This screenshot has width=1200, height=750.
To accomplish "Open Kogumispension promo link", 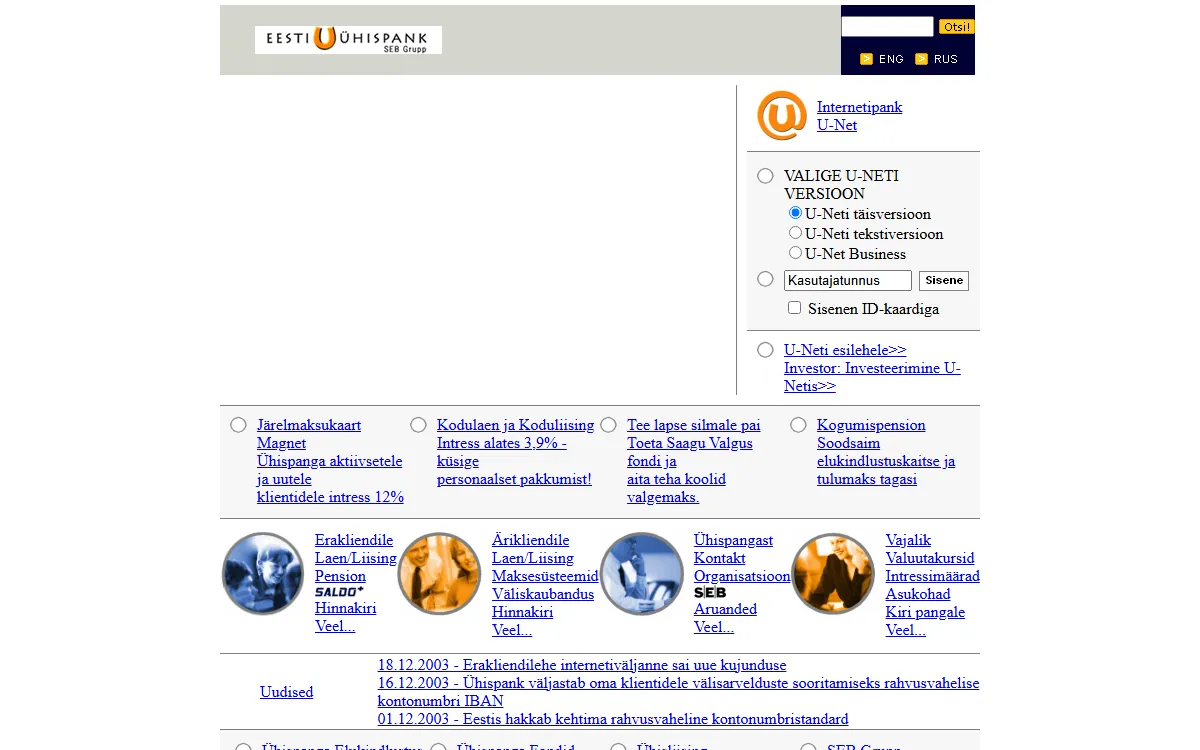I will [885, 452].
